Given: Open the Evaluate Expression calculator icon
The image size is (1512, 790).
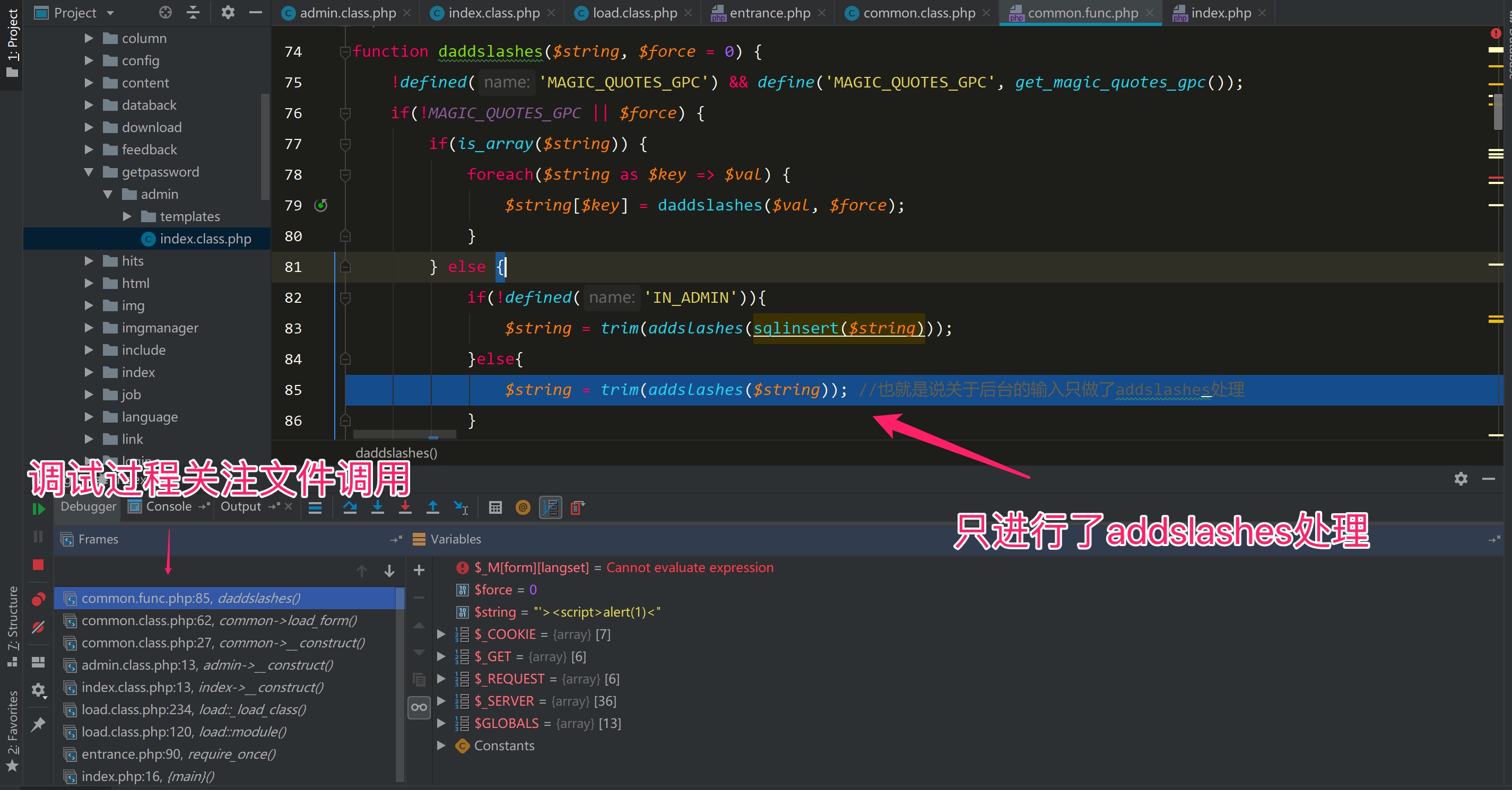Looking at the screenshot, I should pyautogui.click(x=496, y=507).
